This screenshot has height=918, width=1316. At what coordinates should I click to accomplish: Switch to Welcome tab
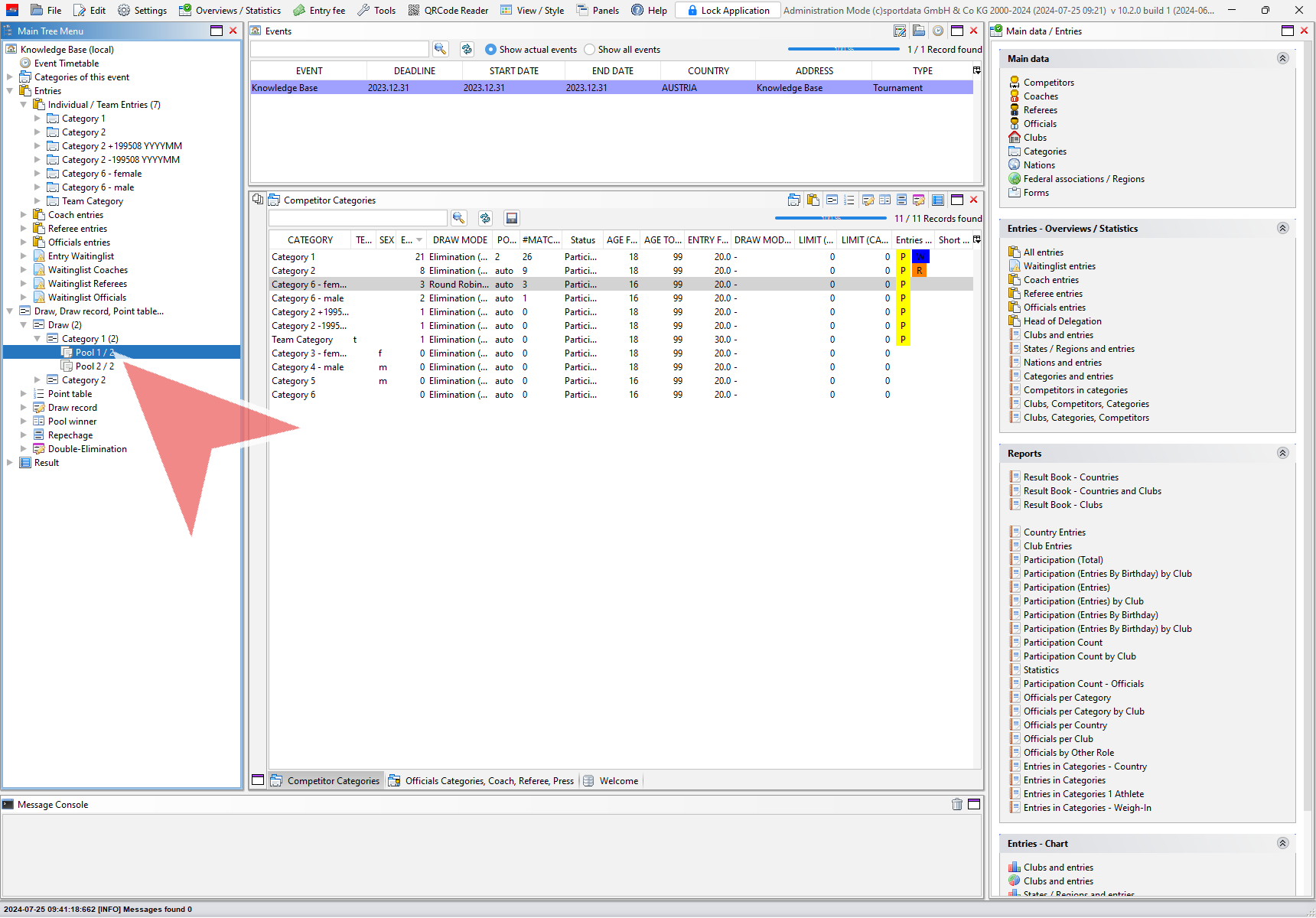coord(611,781)
